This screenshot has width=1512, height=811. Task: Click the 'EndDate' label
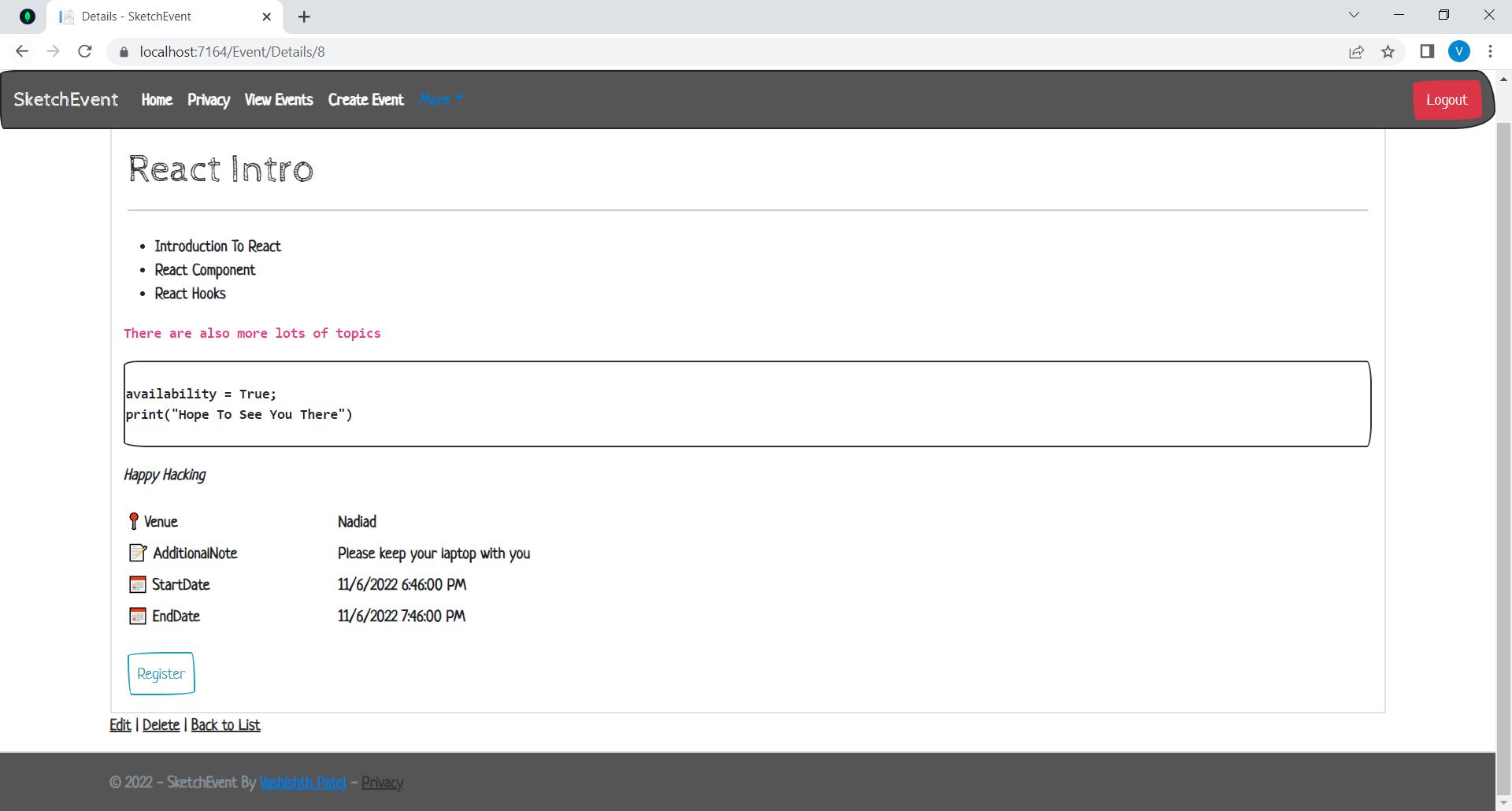pos(176,616)
